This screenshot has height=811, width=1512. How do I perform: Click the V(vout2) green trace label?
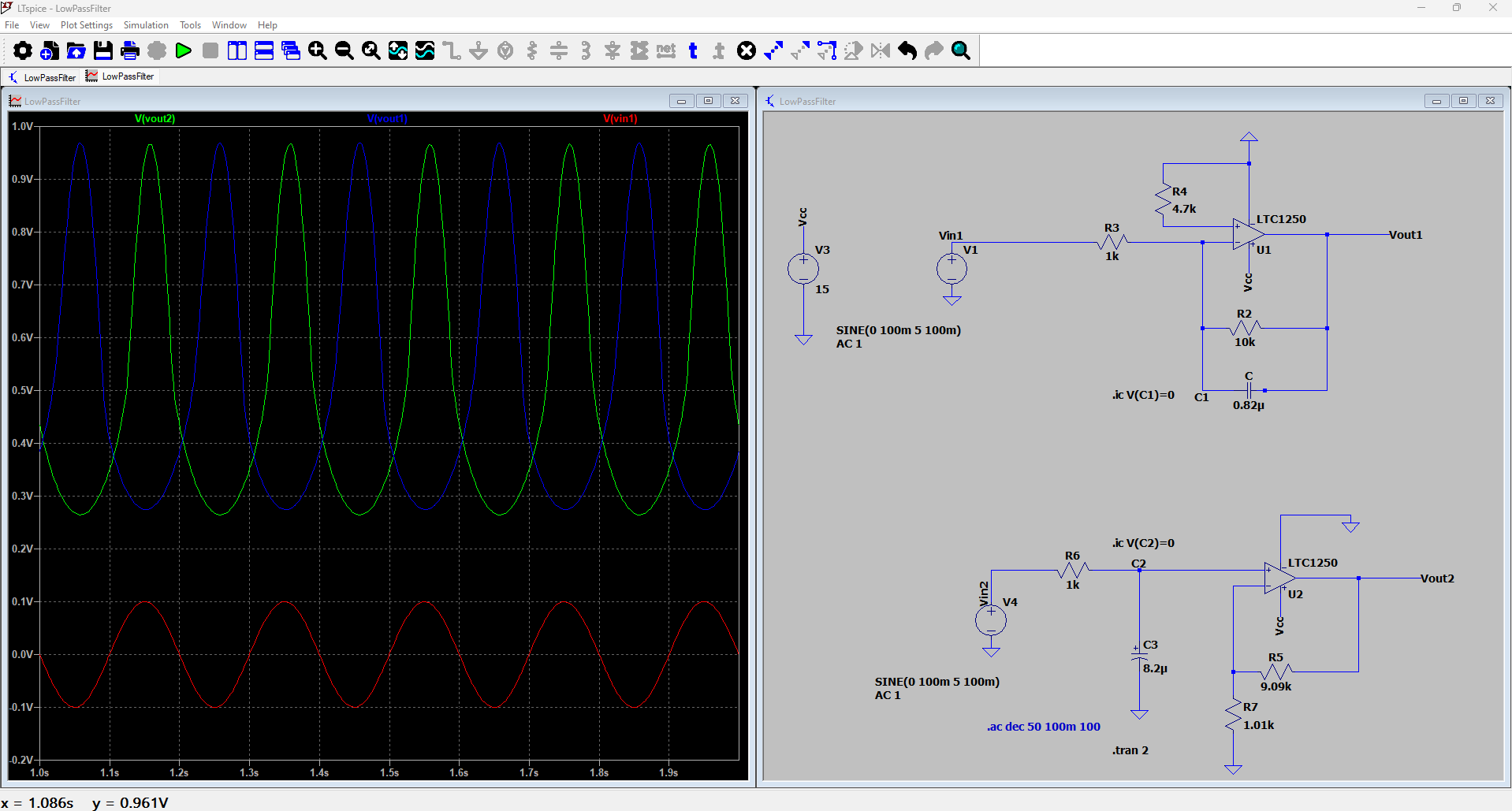pos(155,119)
